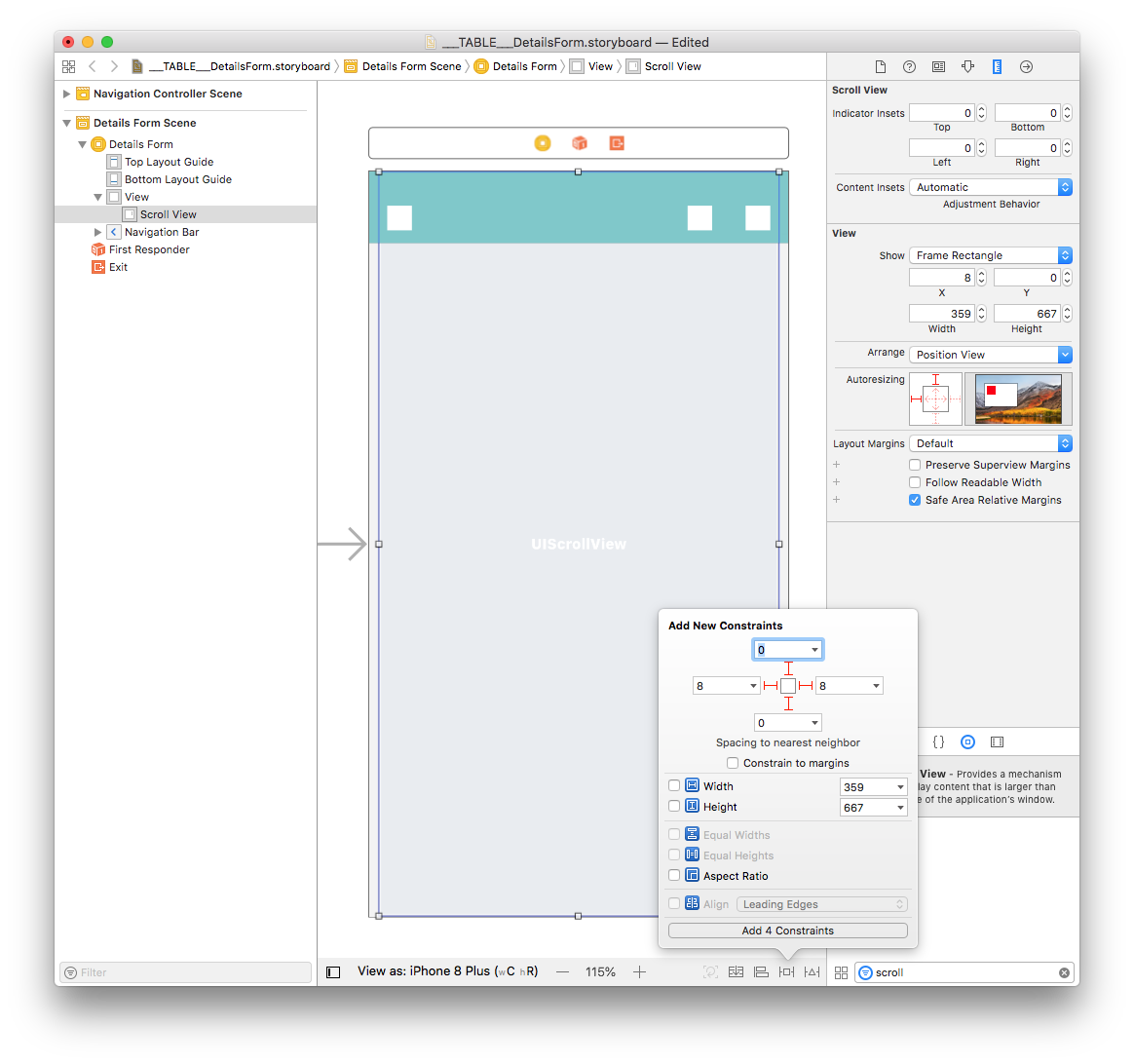Image resolution: width=1134 pixels, height=1064 pixels.
Task: Click the autoresizing preview thumbnail
Action: click(x=1018, y=399)
